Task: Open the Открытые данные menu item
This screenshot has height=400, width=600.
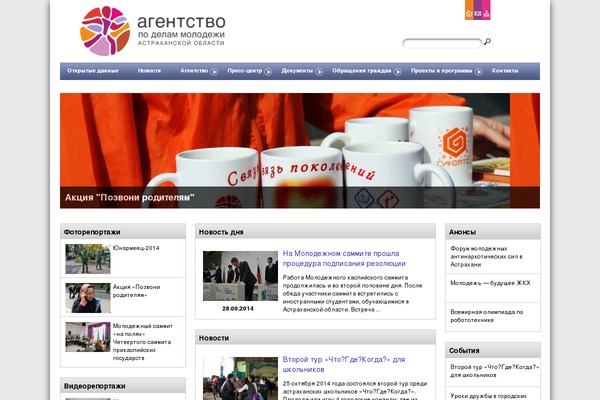Action: [x=93, y=71]
